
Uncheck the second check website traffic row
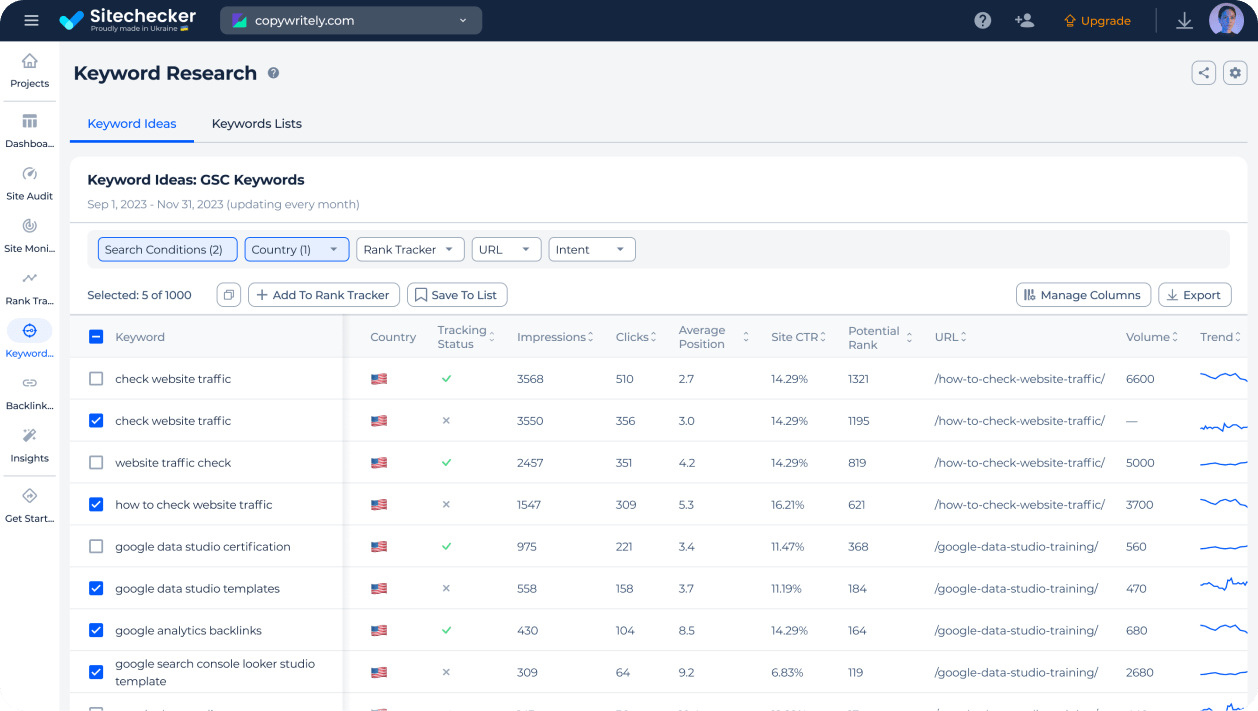[x=96, y=421]
